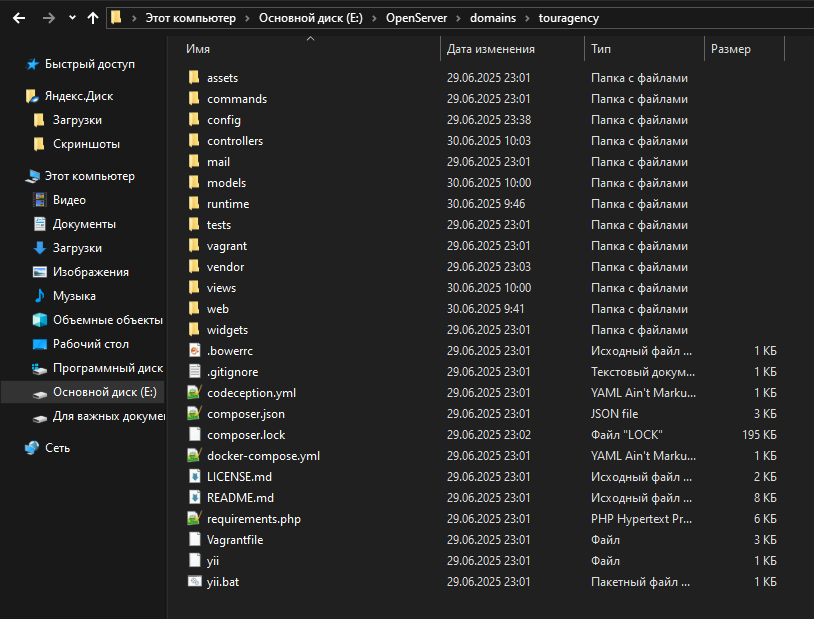Click the assets folder icon
The height and width of the screenshot is (619, 814).
pyautogui.click(x=194, y=77)
